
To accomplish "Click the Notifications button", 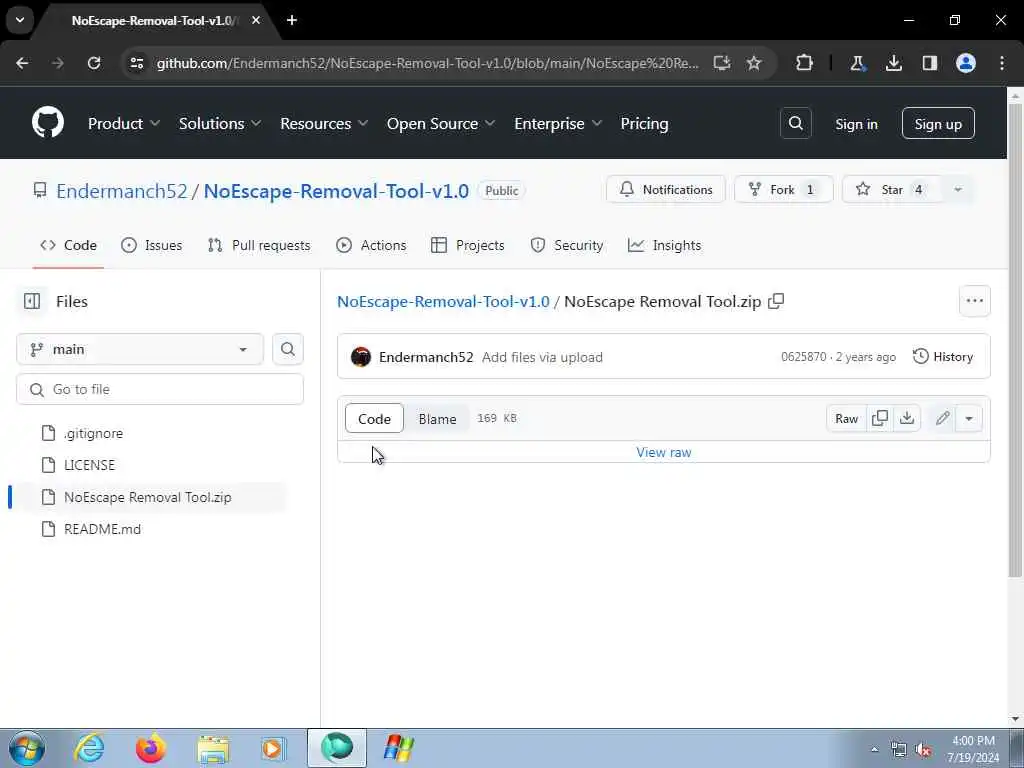I will (665, 189).
